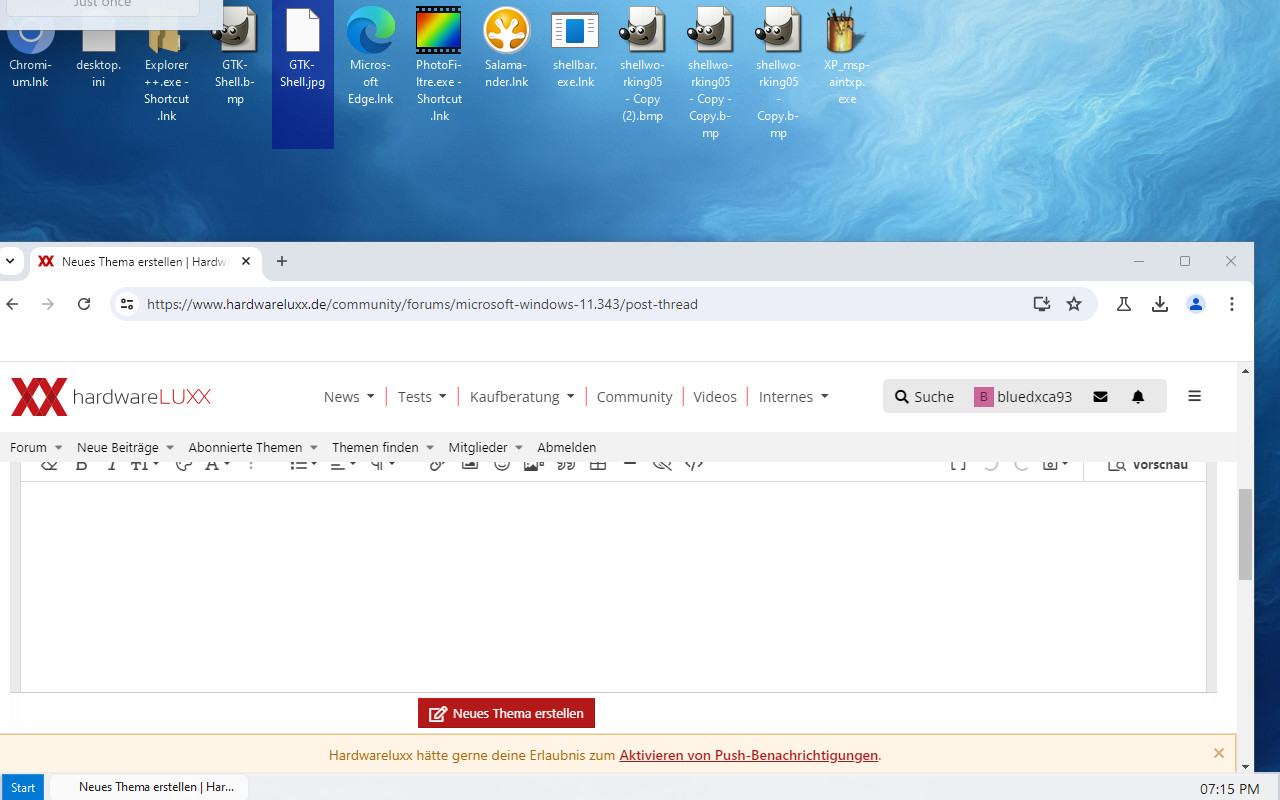Select the GTK-Shell.bmp desktop file
The height and width of the screenshot is (800, 1280).
[x=235, y=56]
